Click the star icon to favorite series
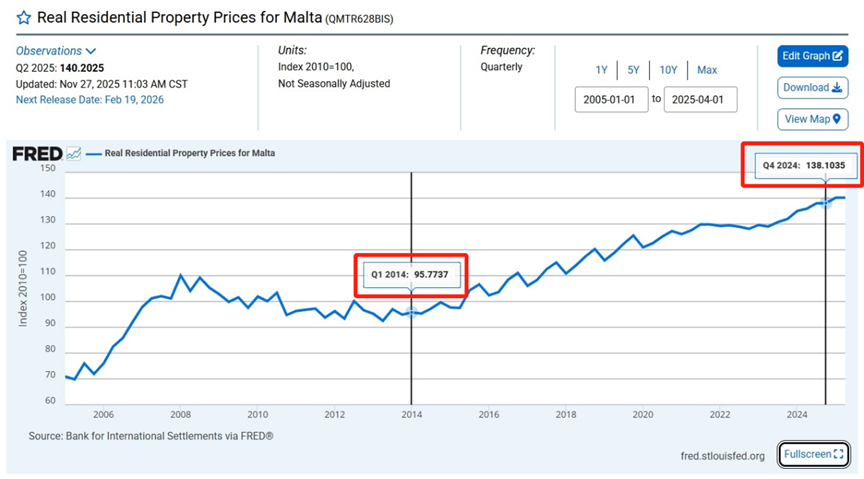The image size is (864, 479). [23, 18]
